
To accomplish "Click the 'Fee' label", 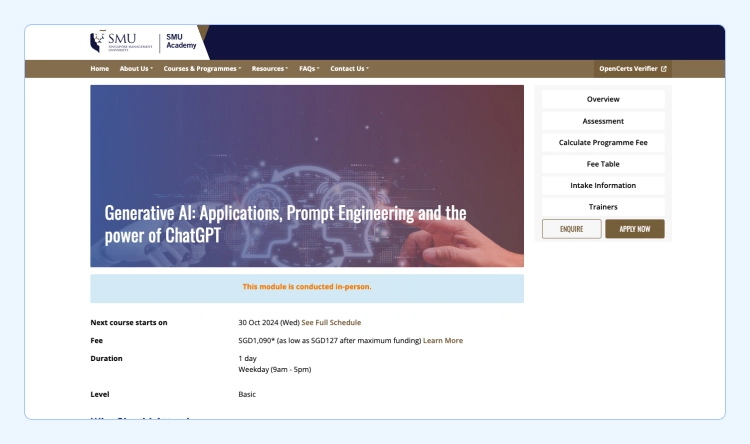I will coord(97,341).
